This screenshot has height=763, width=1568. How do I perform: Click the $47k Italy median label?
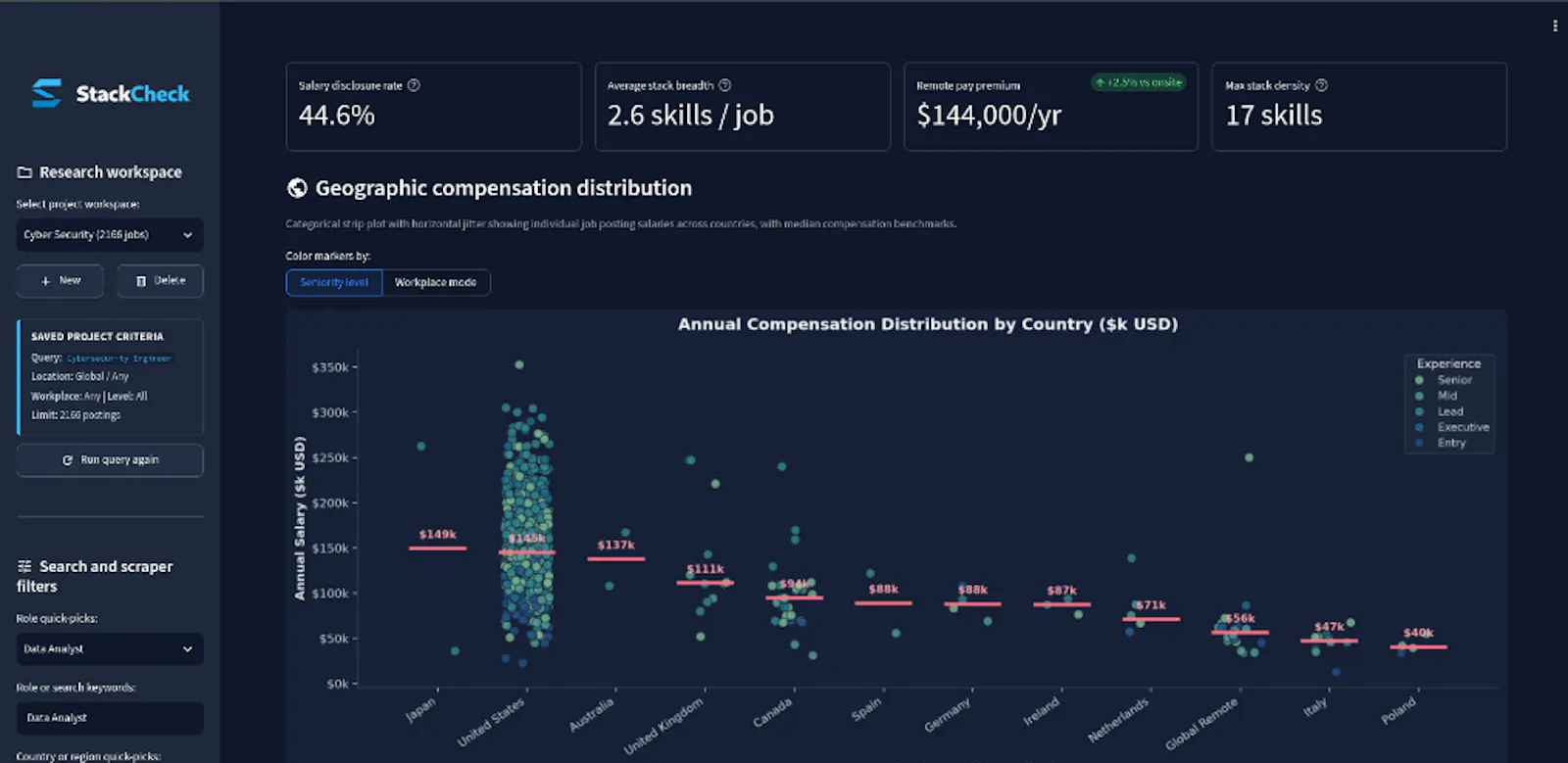(x=1329, y=626)
